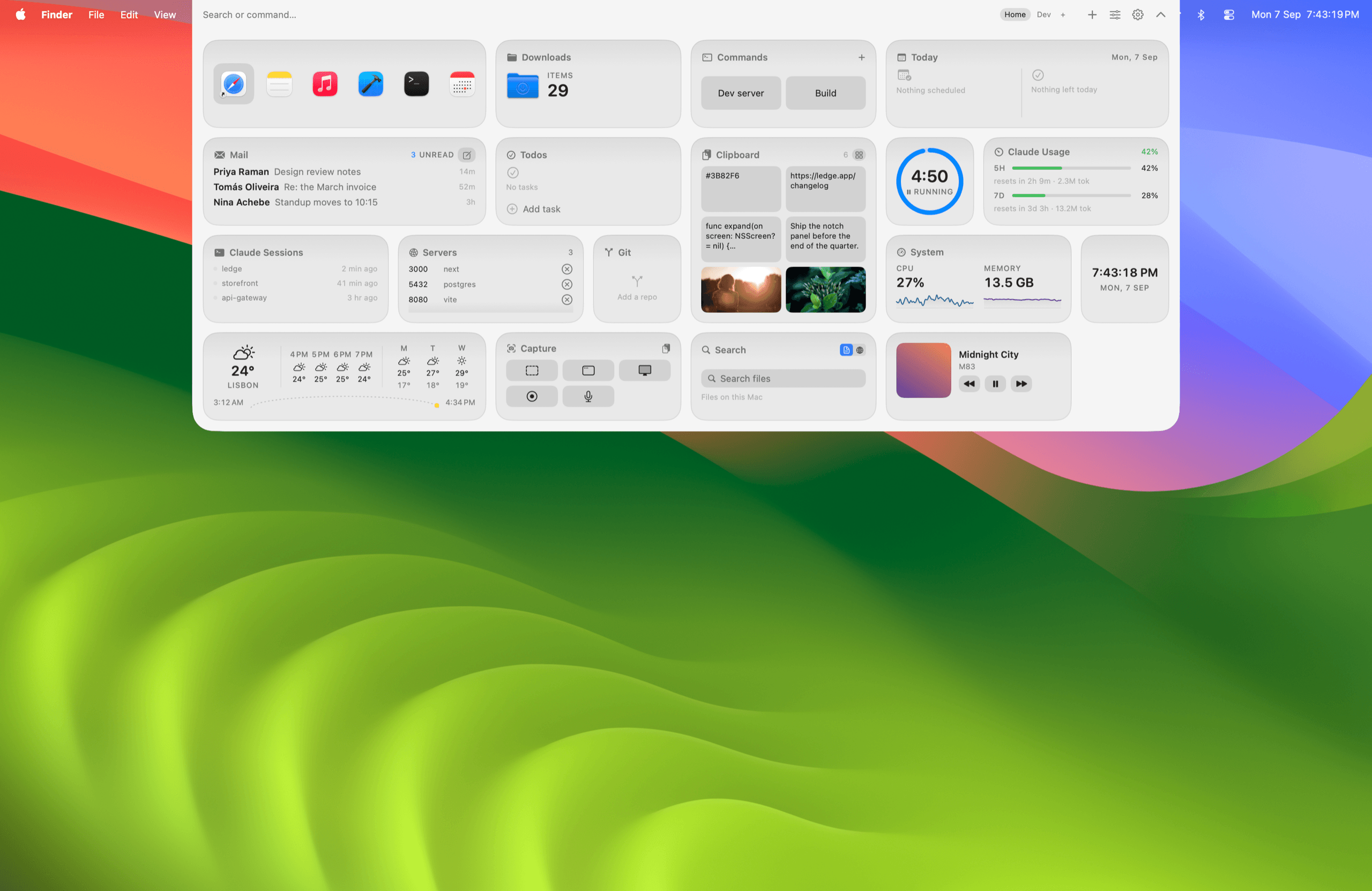Select the sunset photo clipboard thumbnail
Viewport: 1372px width, 891px height.
(x=741, y=289)
